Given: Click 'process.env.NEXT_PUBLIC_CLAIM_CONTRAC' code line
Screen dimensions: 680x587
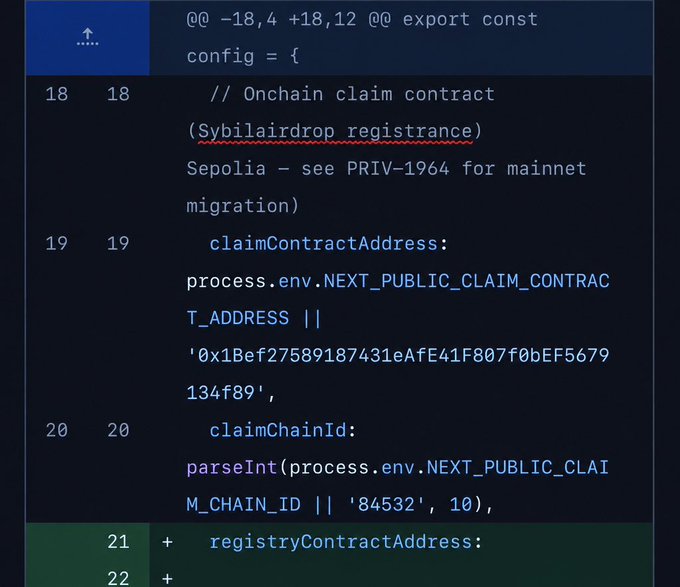Looking at the screenshot, I should coord(398,281).
